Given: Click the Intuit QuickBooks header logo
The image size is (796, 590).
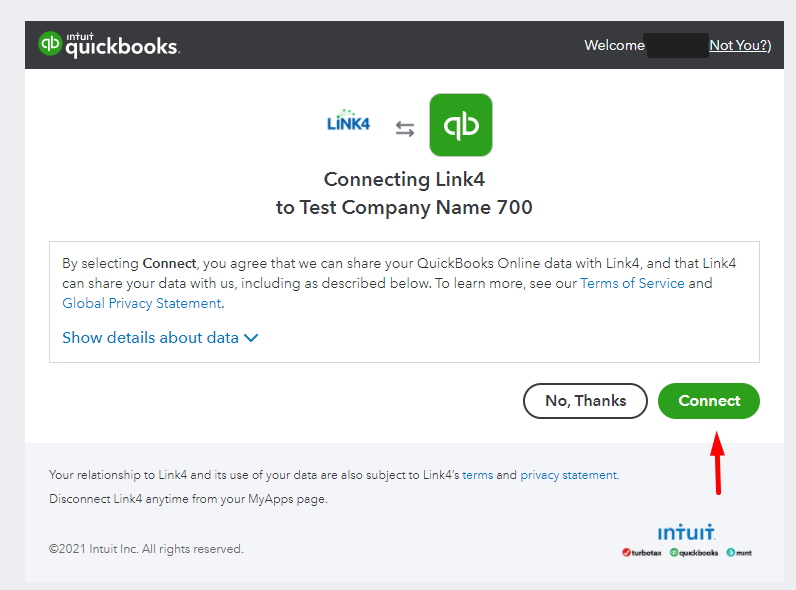Looking at the screenshot, I should coord(109,45).
